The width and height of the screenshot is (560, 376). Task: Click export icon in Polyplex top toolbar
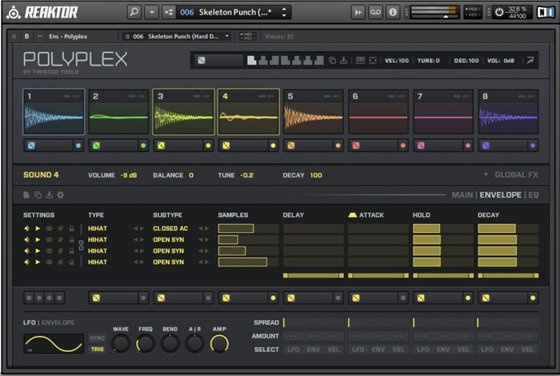point(344,60)
